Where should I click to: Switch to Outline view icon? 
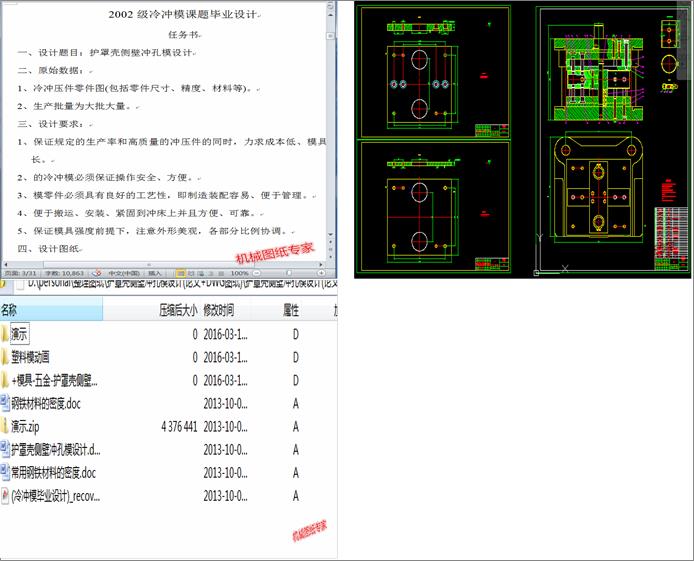[x=211, y=273]
